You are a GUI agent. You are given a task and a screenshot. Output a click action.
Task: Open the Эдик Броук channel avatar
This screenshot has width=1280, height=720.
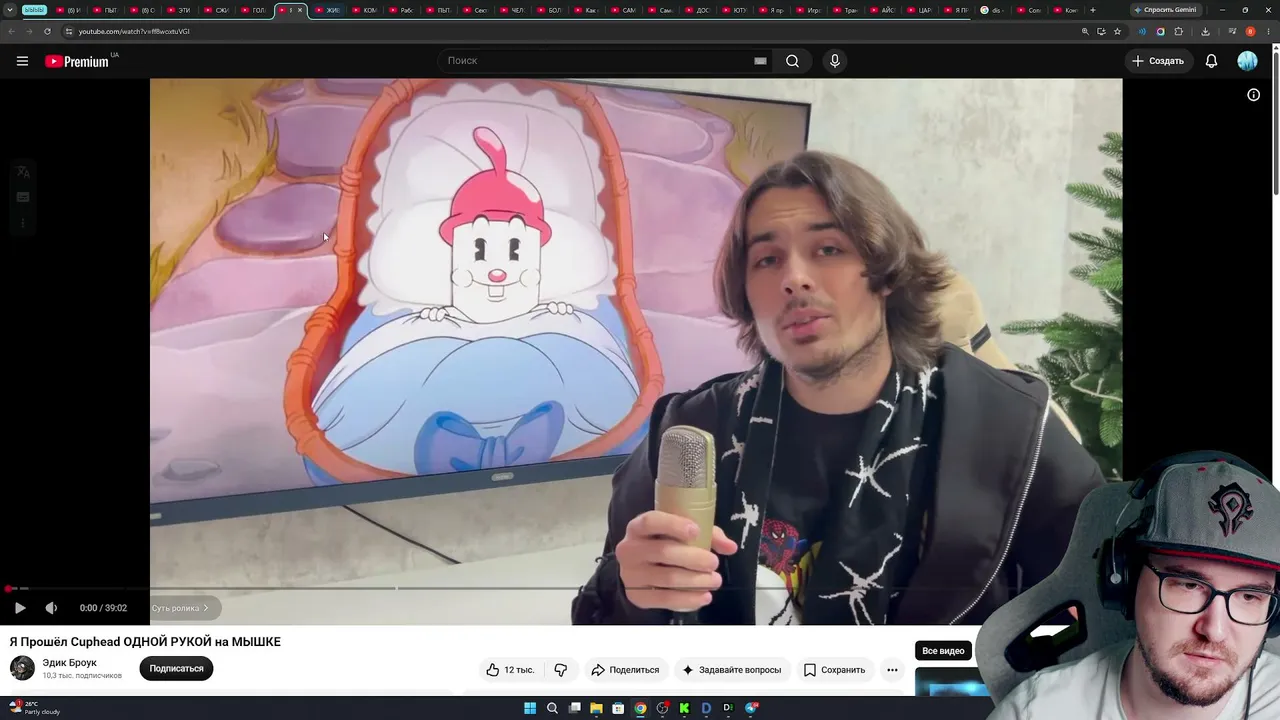tap(22, 668)
